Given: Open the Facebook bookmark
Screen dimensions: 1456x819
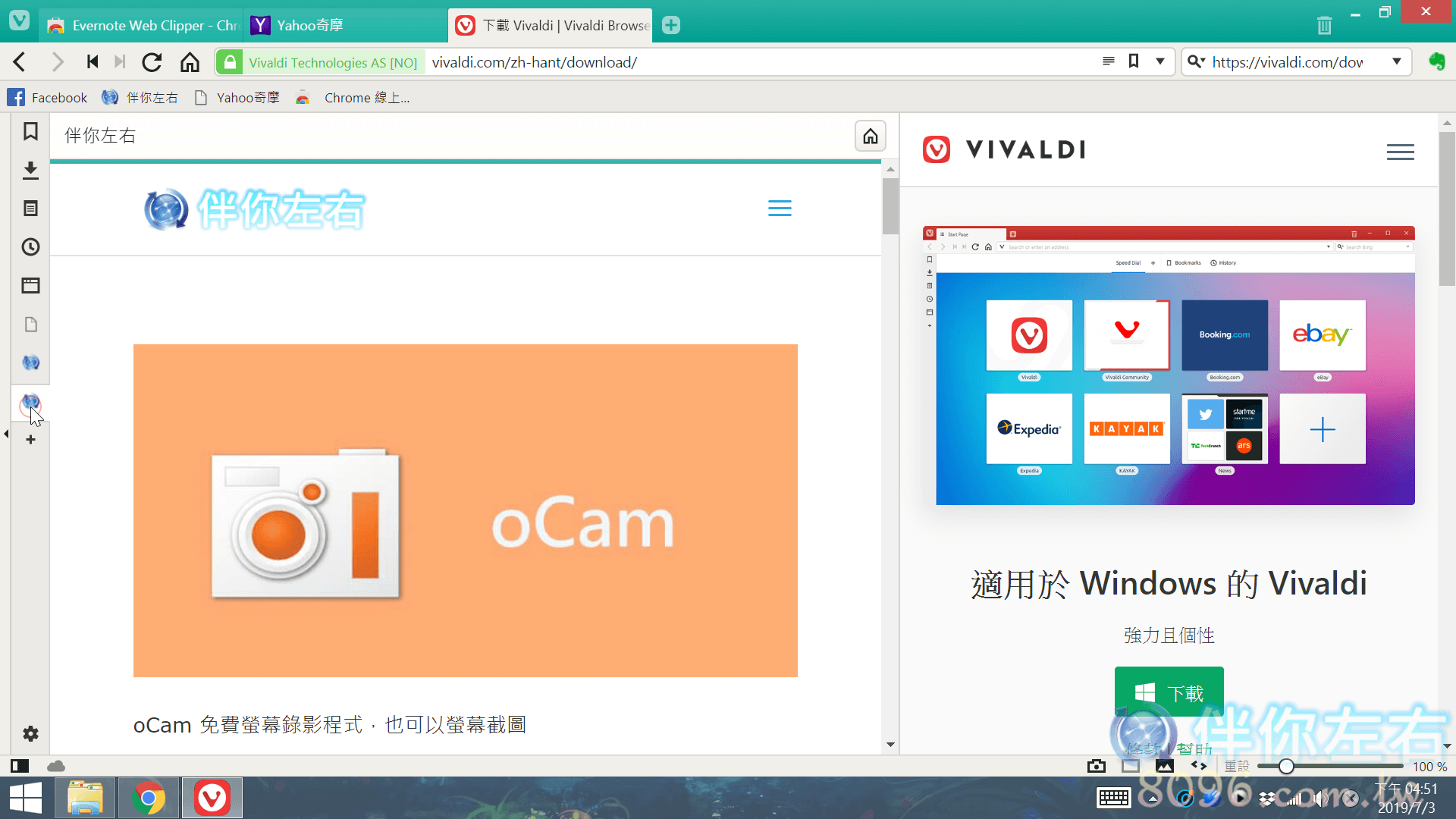Looking at the screenshot, I should (x=47, y=98).
